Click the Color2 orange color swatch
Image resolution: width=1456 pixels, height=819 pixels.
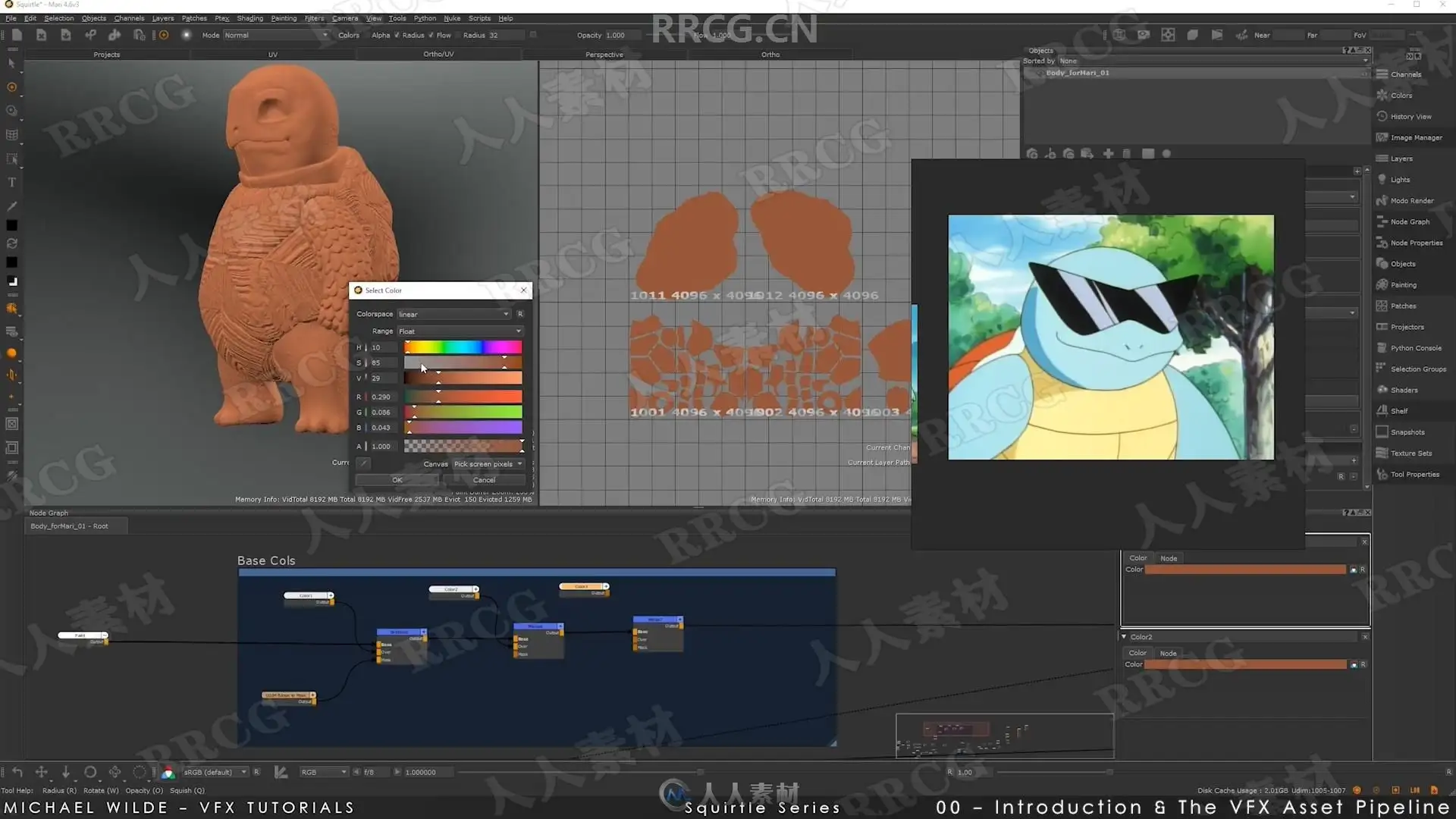(1244, 664)
